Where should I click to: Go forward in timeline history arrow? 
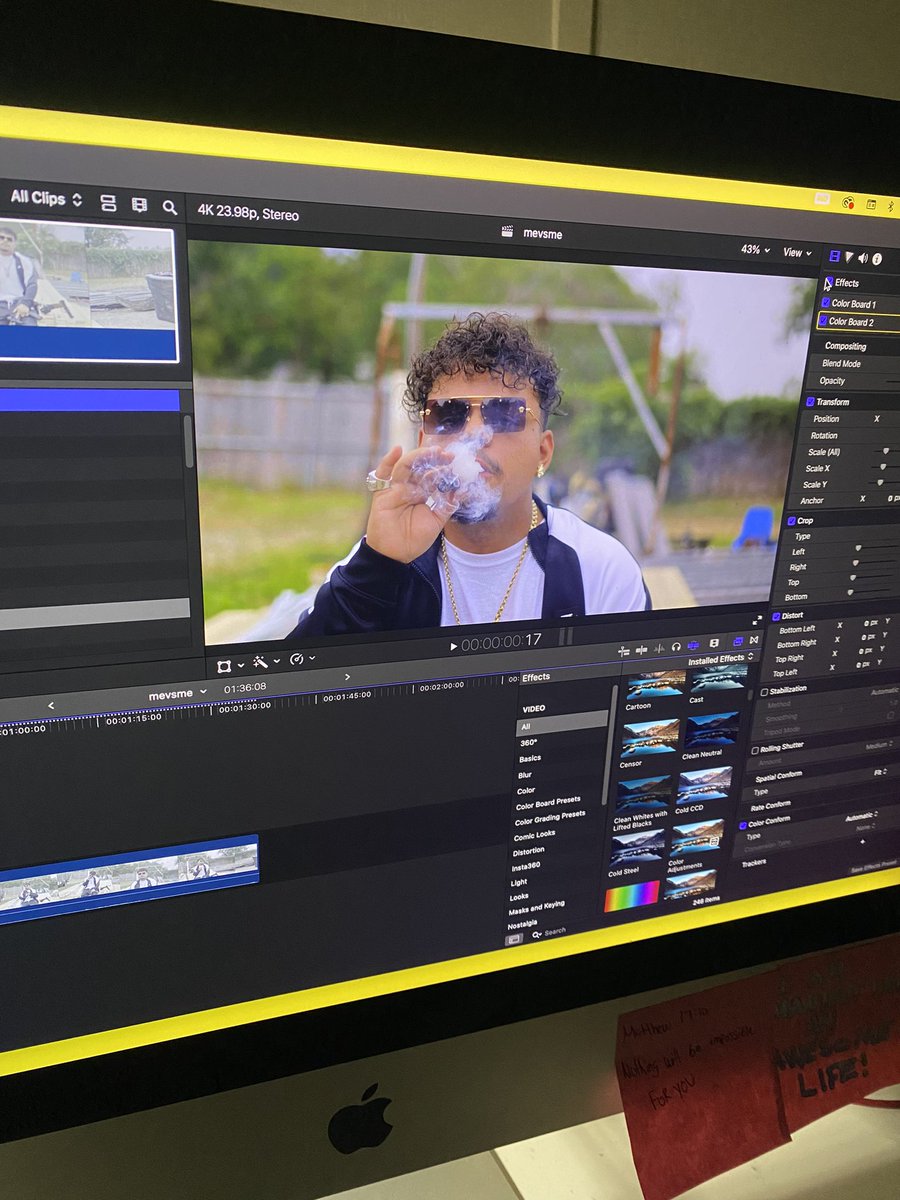[348, 678]
